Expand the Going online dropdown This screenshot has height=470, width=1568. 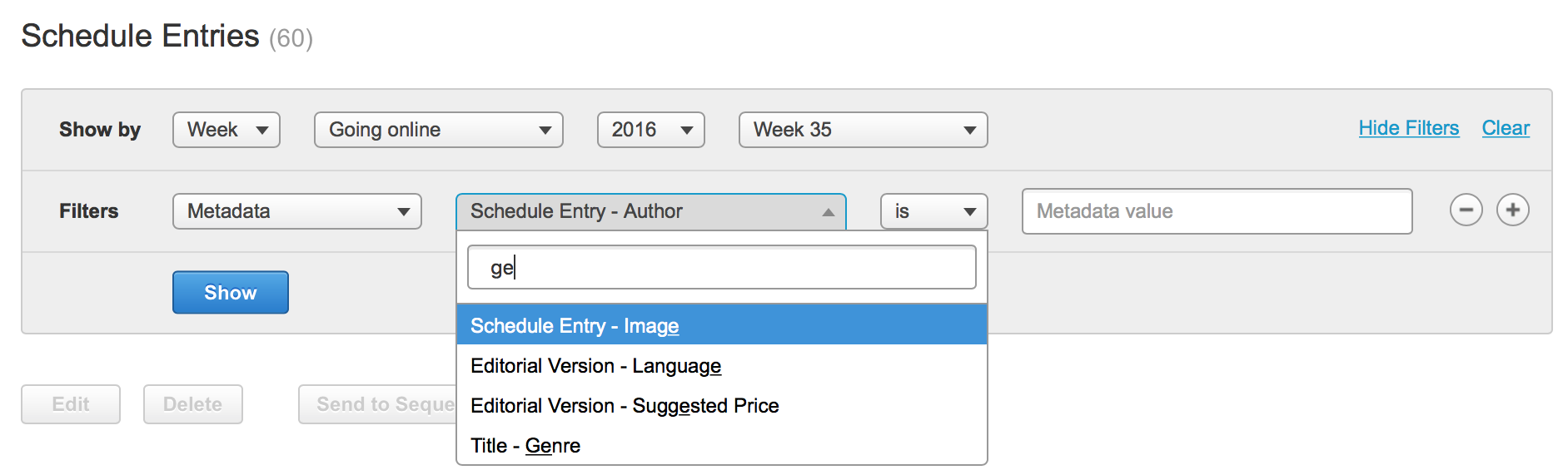point(438,130)
